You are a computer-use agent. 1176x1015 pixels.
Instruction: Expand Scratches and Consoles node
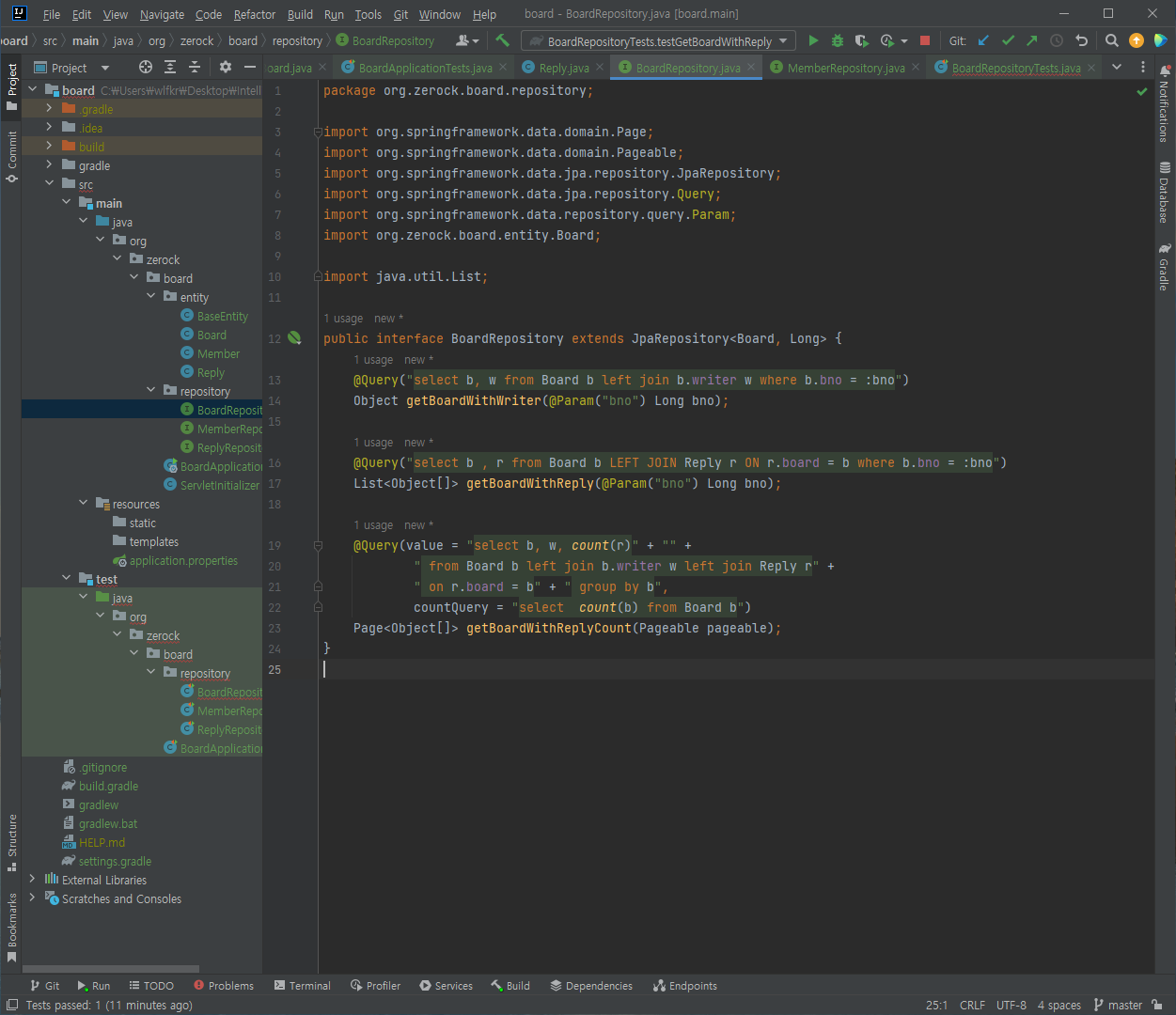[x=32, y=898]
